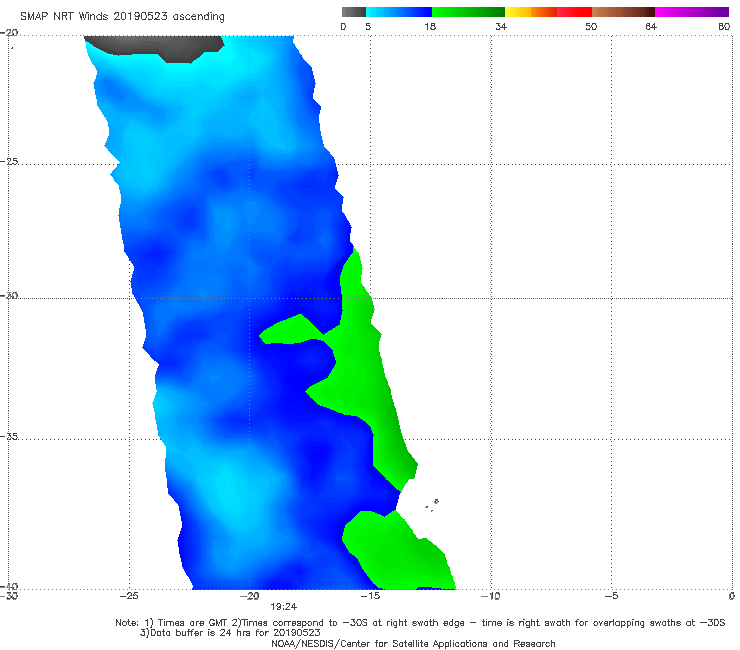Image resolution: width=740 pixels, height=650 pixels.
Task: Click the yellow-red 34-50 segment of color bar
Action: (548, 12)
